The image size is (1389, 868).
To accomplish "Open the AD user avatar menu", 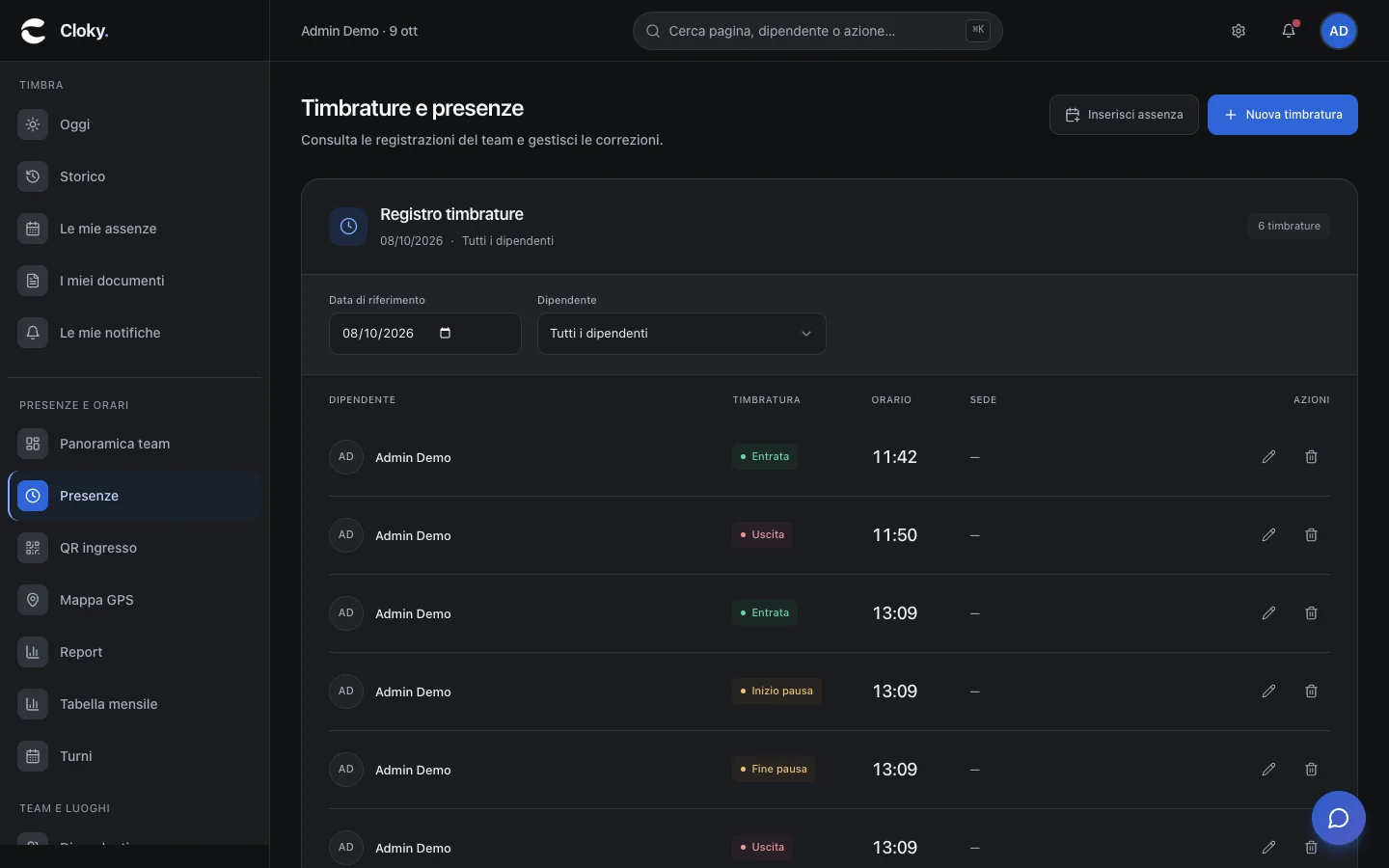I will tap(1339, 31).
